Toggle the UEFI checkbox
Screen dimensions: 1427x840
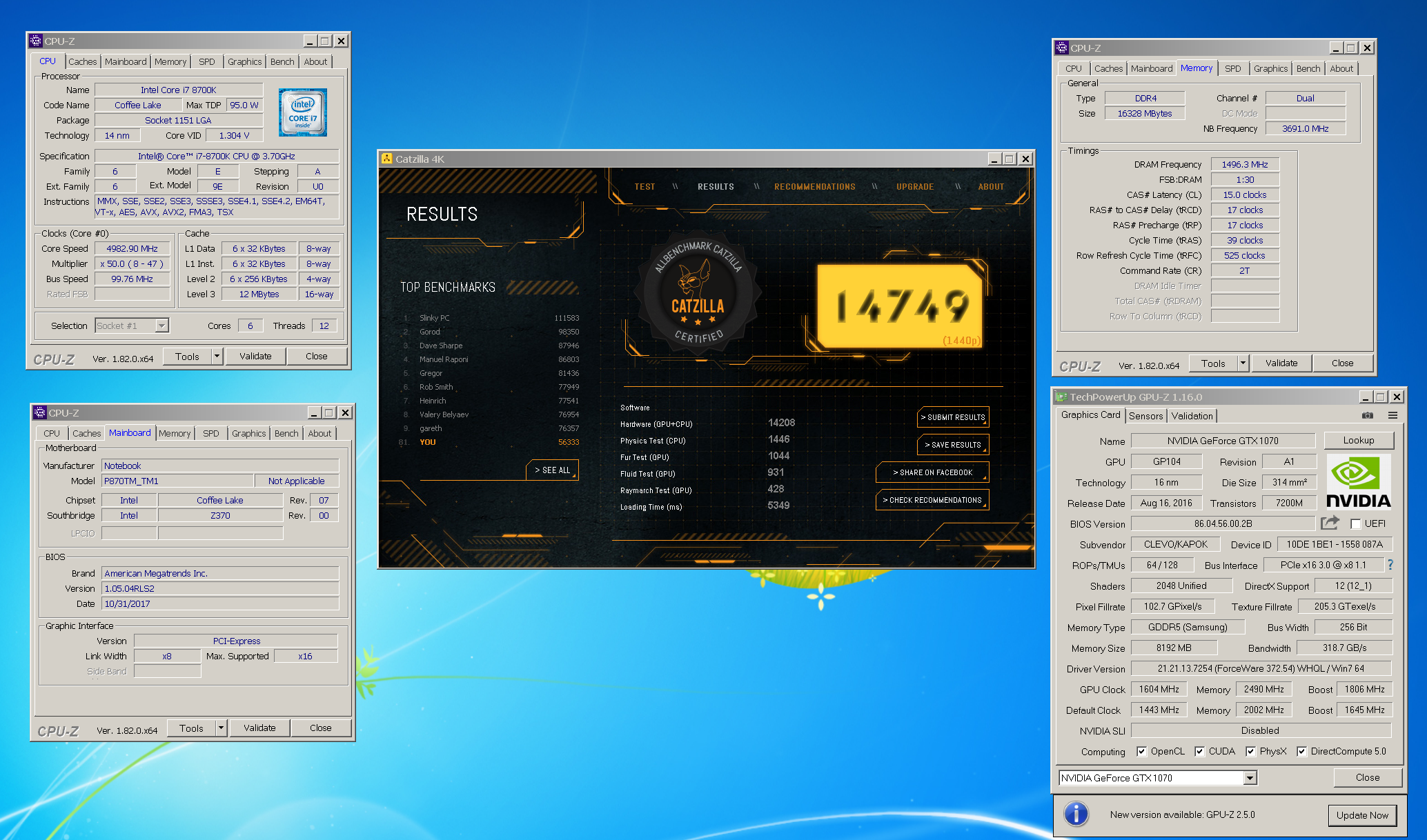click(x=1355, y=523)
